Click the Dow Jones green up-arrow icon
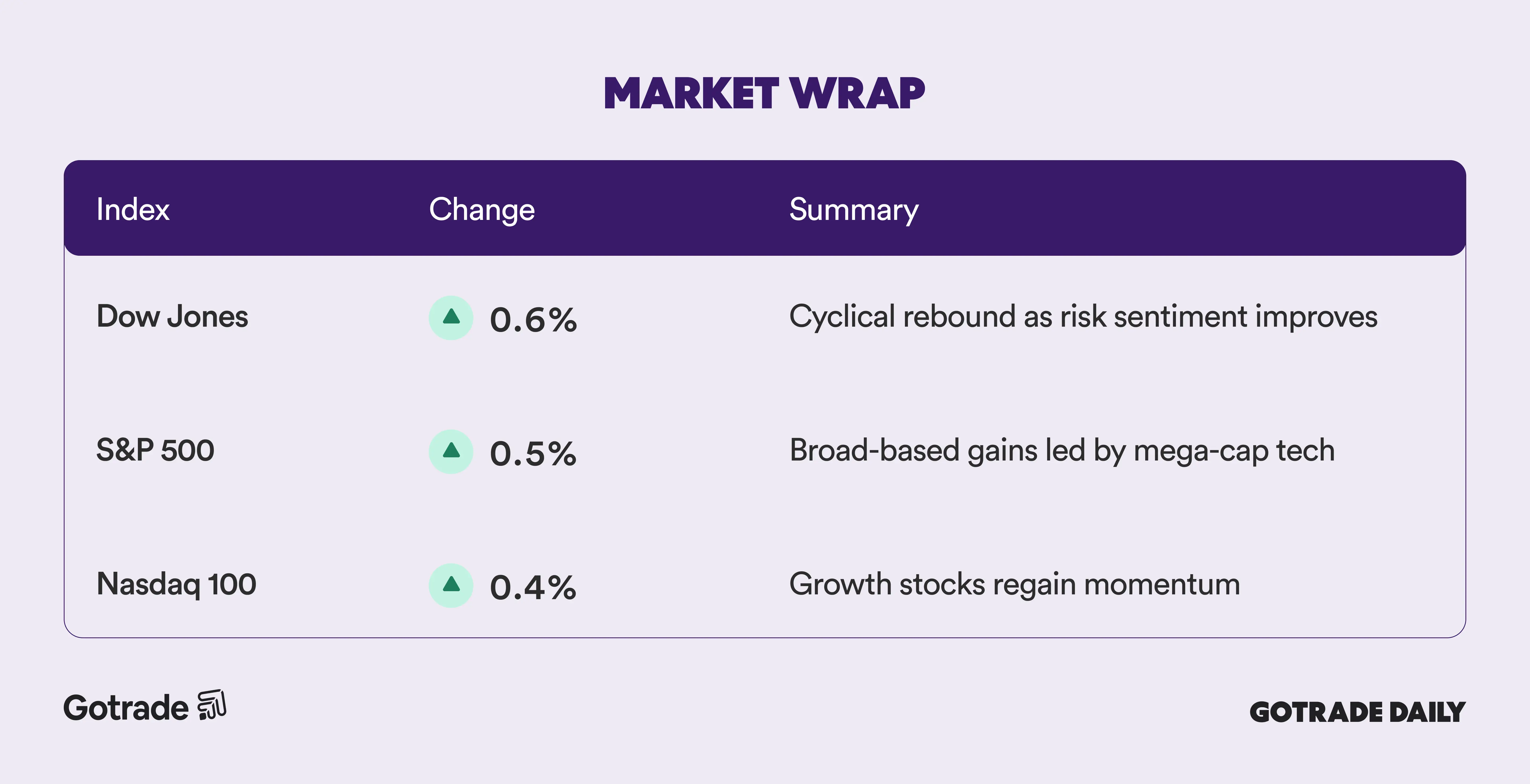This screenshot has height=784, width=1530. 451,318
